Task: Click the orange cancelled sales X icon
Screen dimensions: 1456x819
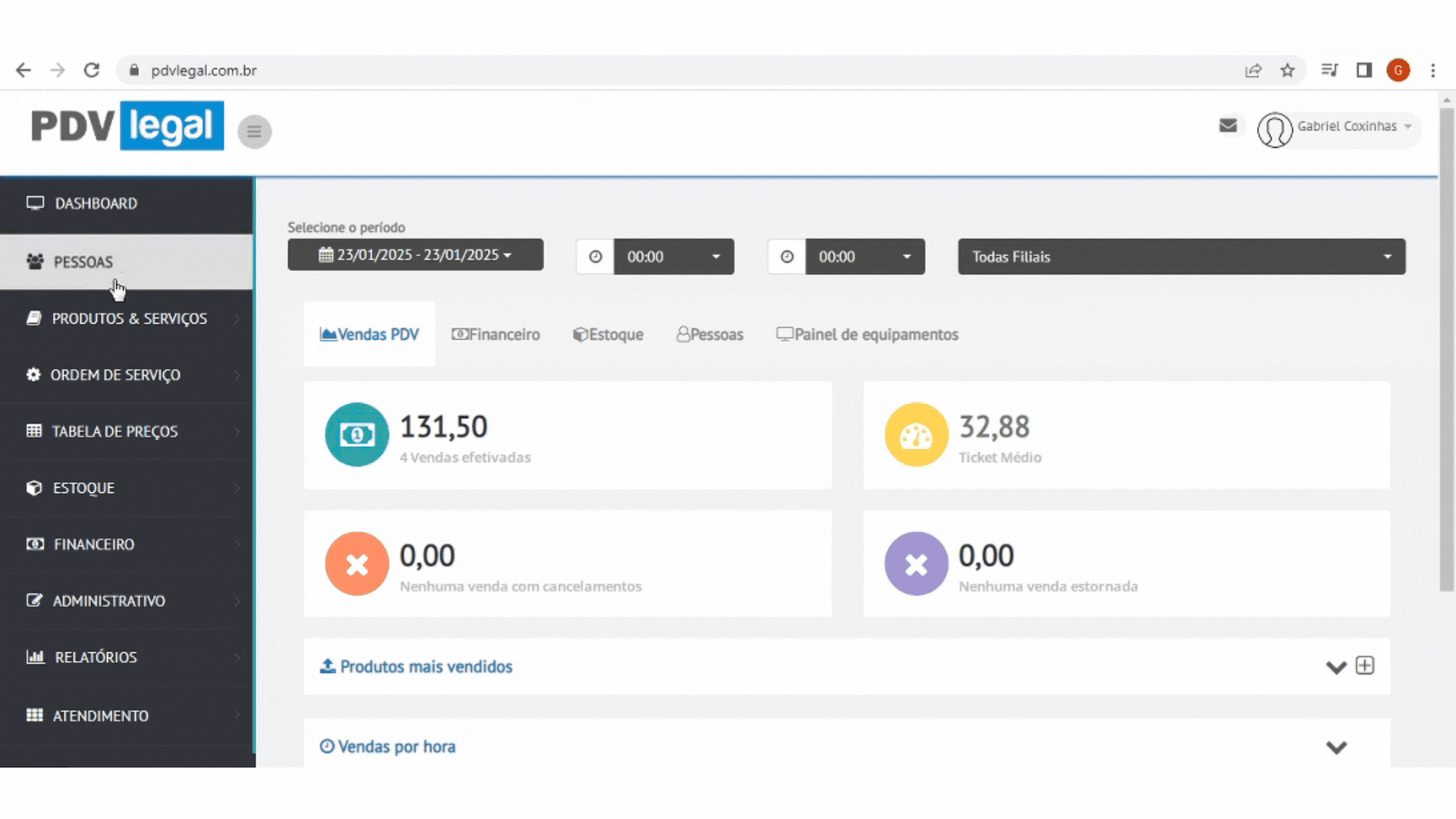Action: pos(356,563)
